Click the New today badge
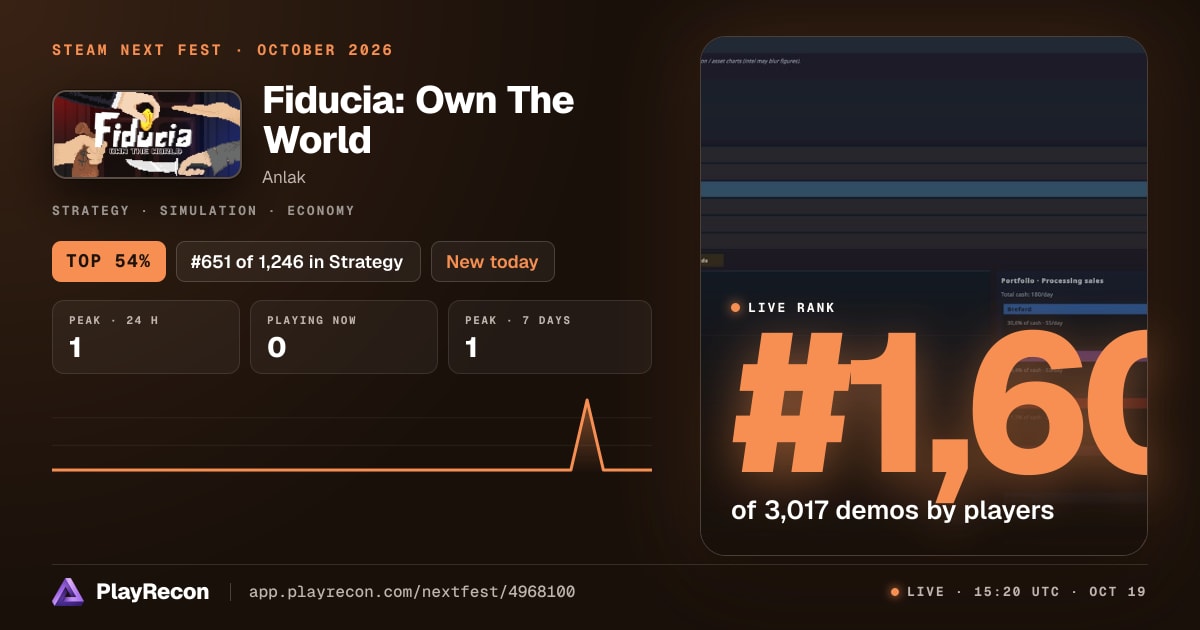Viewport: 1200px width, 630px height. (492, 262)
